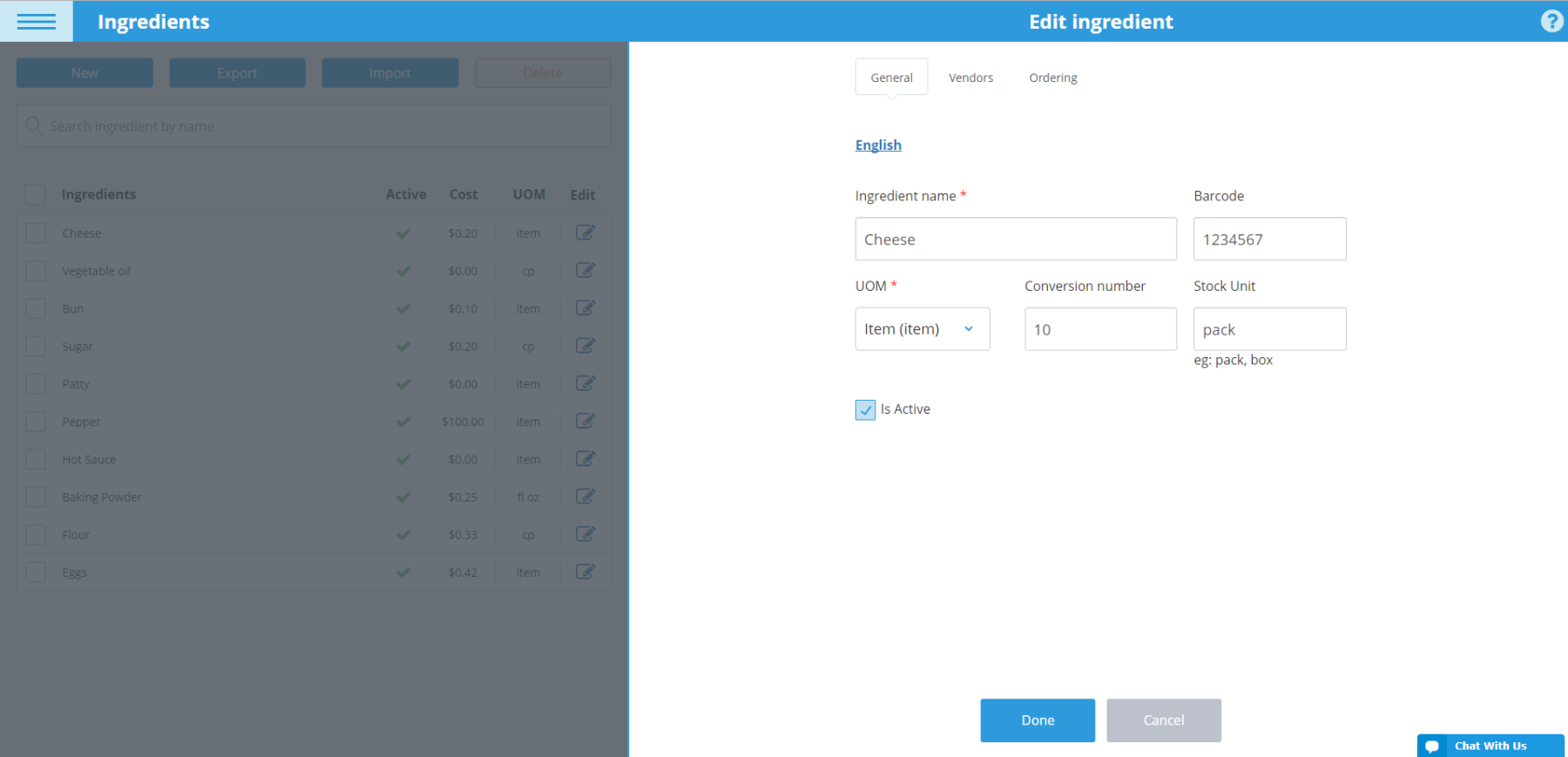Viewport: 1568px width, 757px height.
Task: Click the Chat With Us bubble icon
Action: (x=1432, y=746)
